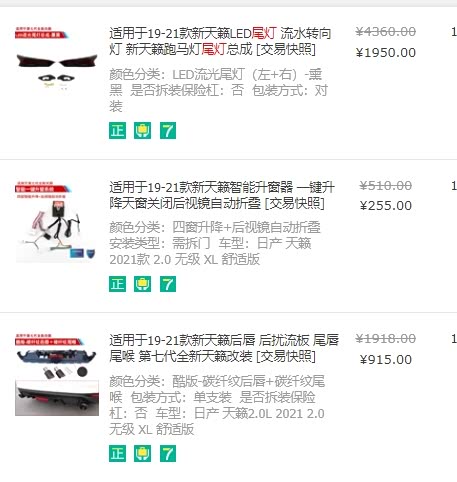This screenshot has height=482, width=457.
Task: Click the 7-day return badge under tail light item
Action: click(168, 130)
